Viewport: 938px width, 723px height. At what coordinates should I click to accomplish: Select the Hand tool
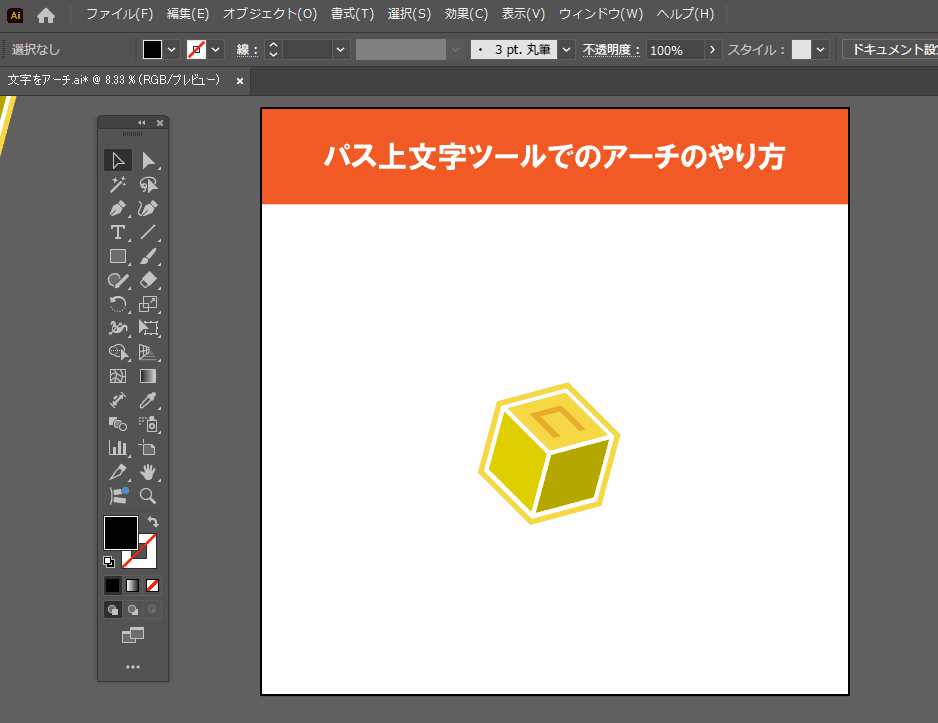[x=148, y=472]
